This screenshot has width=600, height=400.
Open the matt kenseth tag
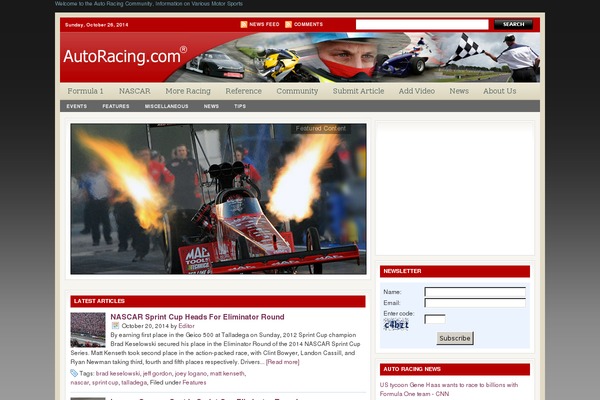click(x=227, y=374)
